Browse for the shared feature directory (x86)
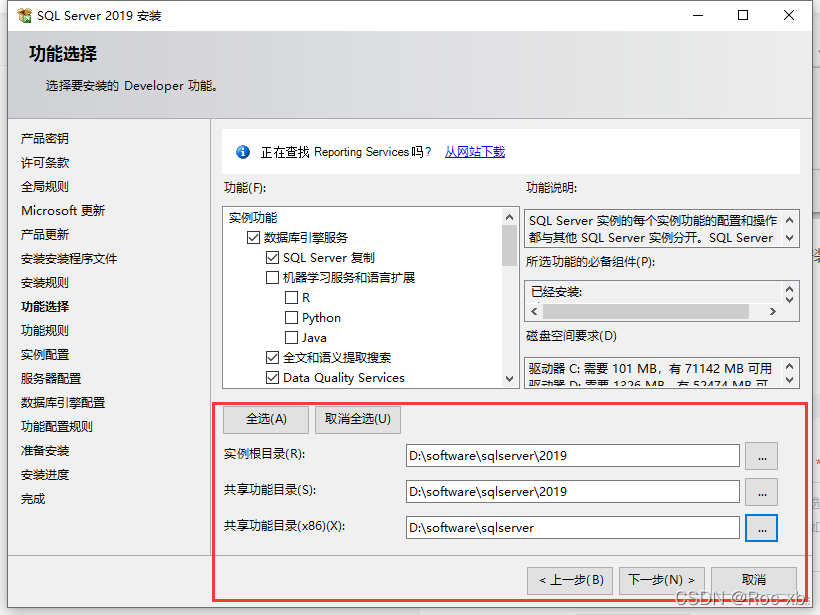 pos(761,528)
